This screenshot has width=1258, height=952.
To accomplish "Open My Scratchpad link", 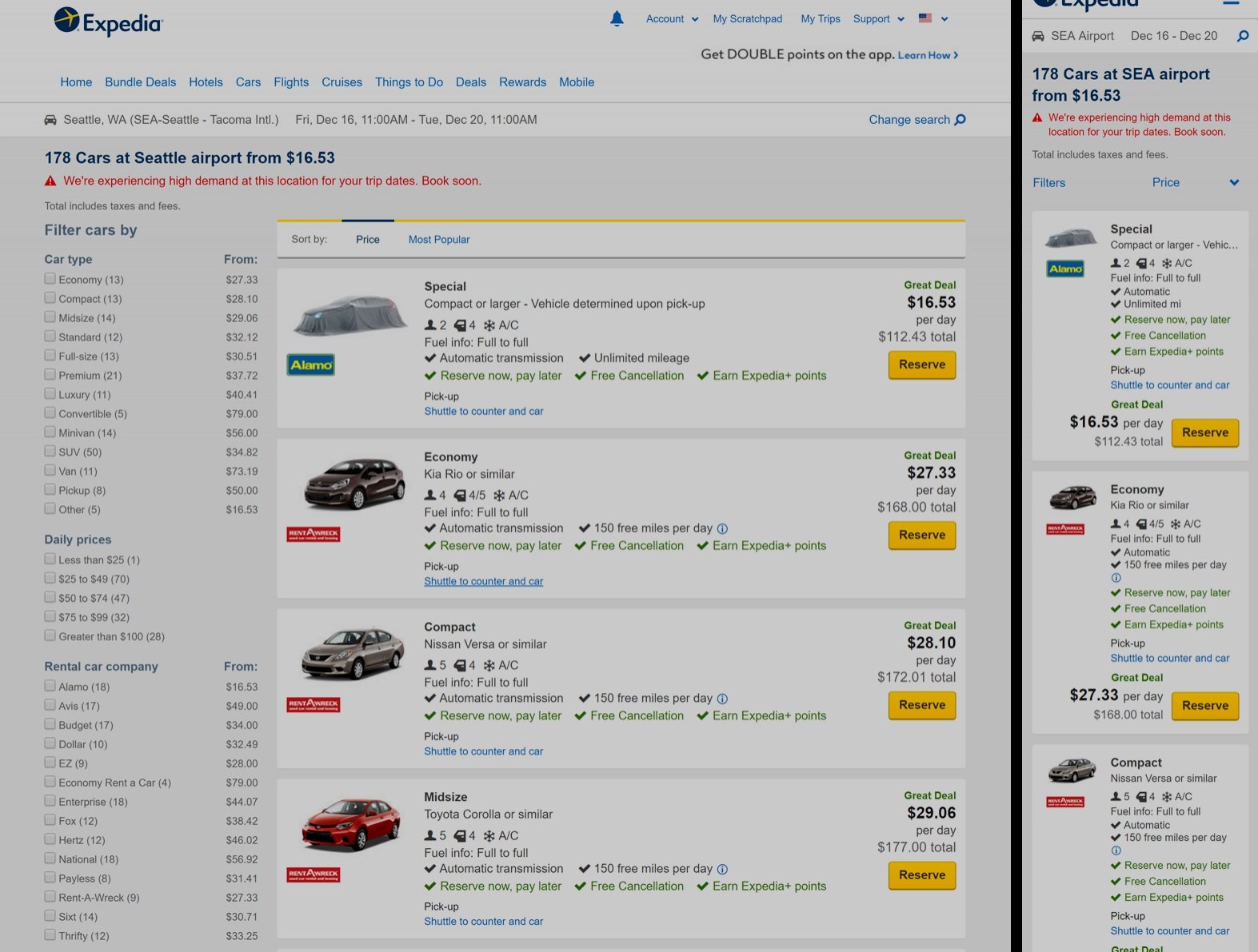I will pos(748,18).
